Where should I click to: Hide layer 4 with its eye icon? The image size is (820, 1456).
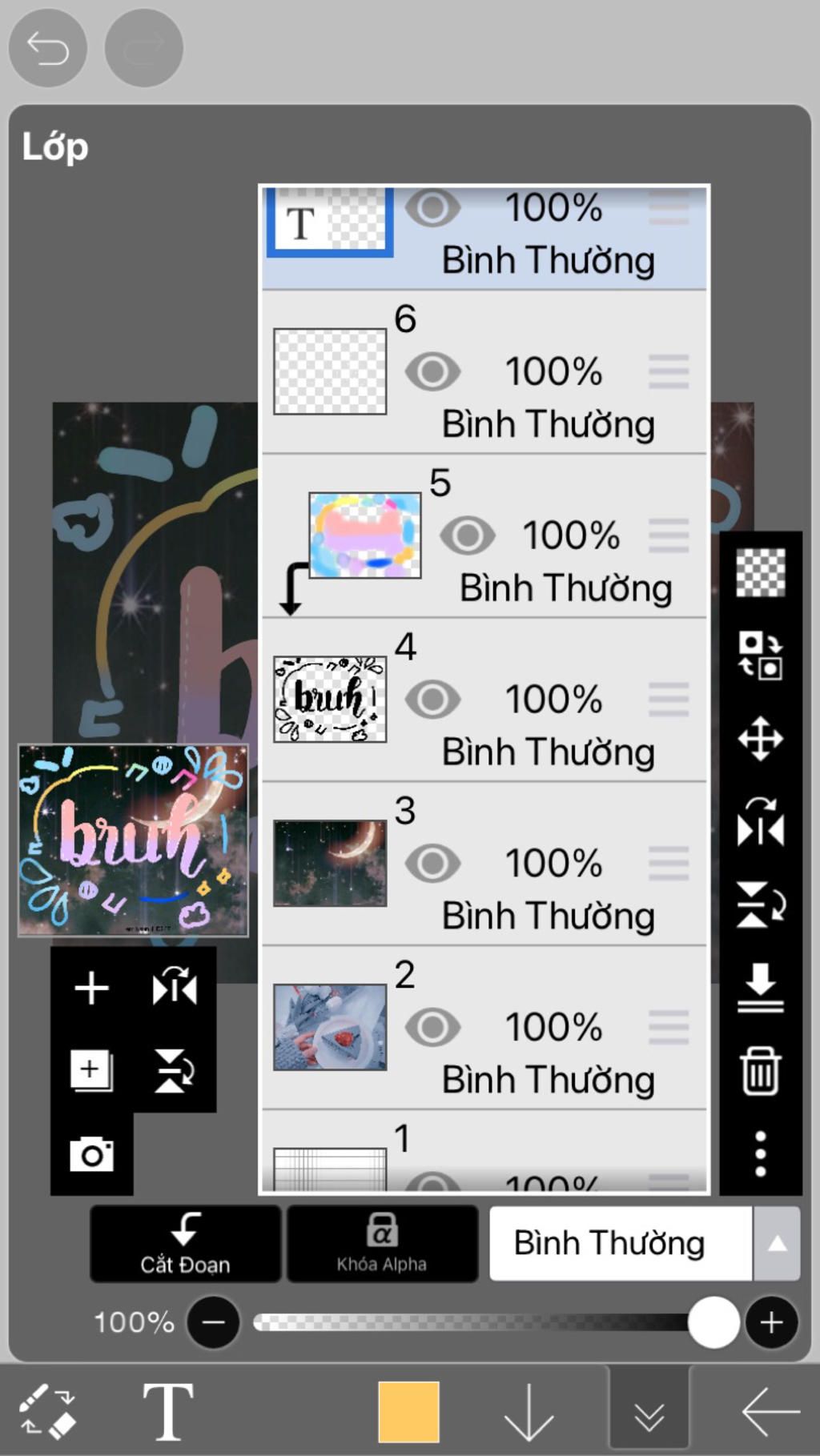(432, 700)
